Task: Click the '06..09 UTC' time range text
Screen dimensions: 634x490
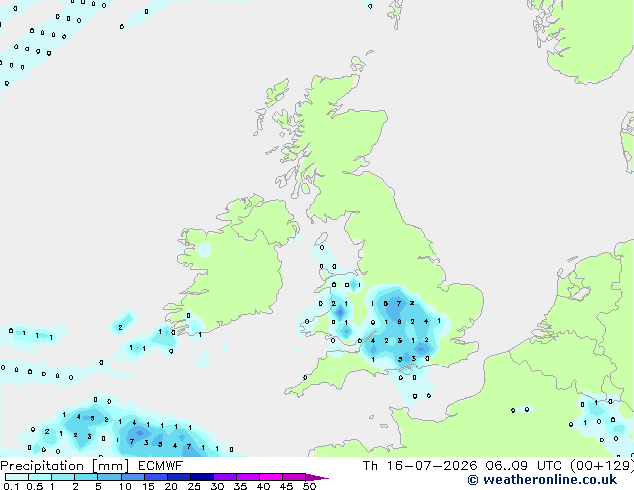Action: point(524,466)
